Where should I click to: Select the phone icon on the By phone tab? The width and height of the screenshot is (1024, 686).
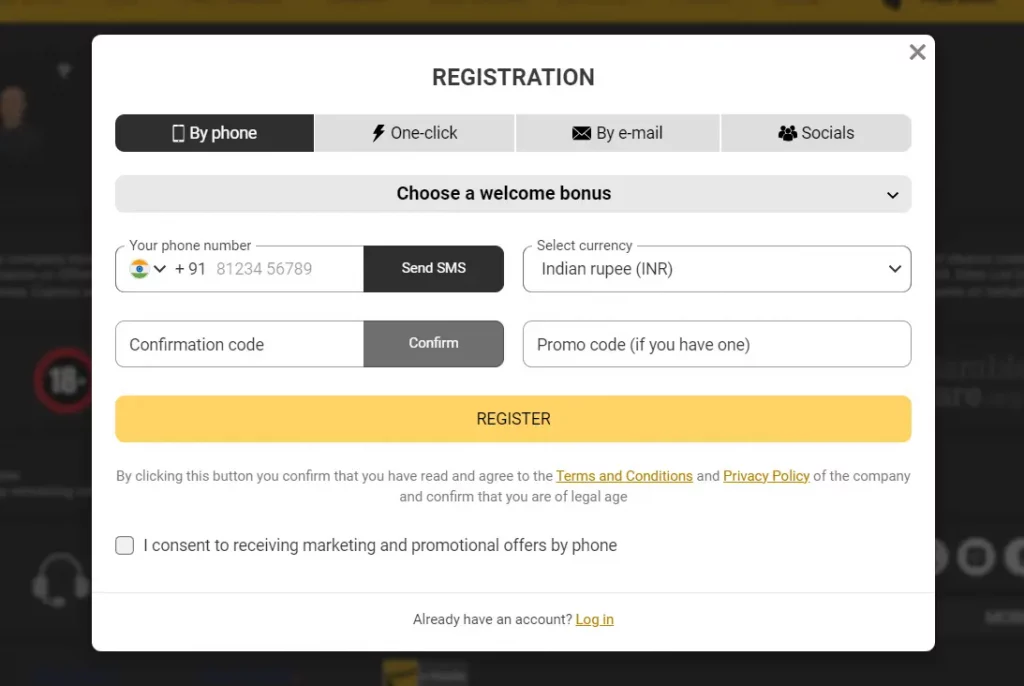[x=176, y=132]
